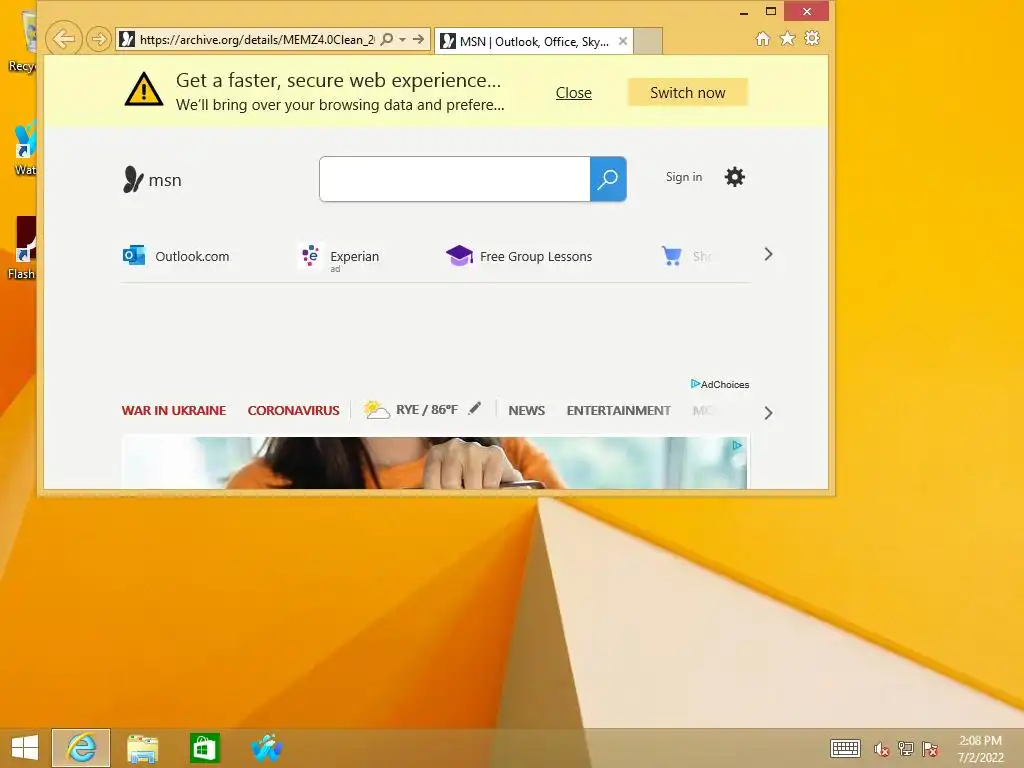Open the Experian ad shortcut
1024x768 pixels.
click(339, 257)
